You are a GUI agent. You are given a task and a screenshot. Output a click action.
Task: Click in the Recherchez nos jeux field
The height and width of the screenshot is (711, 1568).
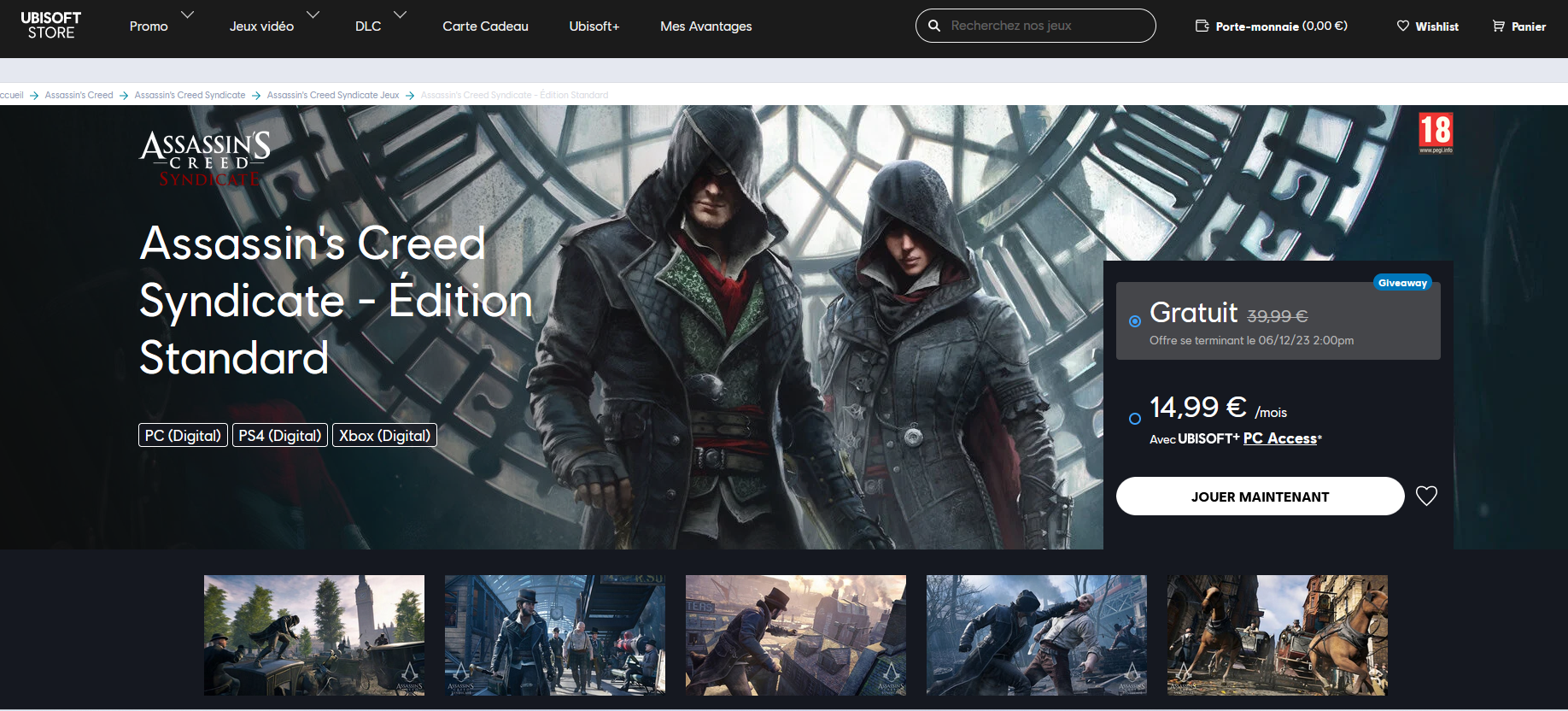(1046, 26)
